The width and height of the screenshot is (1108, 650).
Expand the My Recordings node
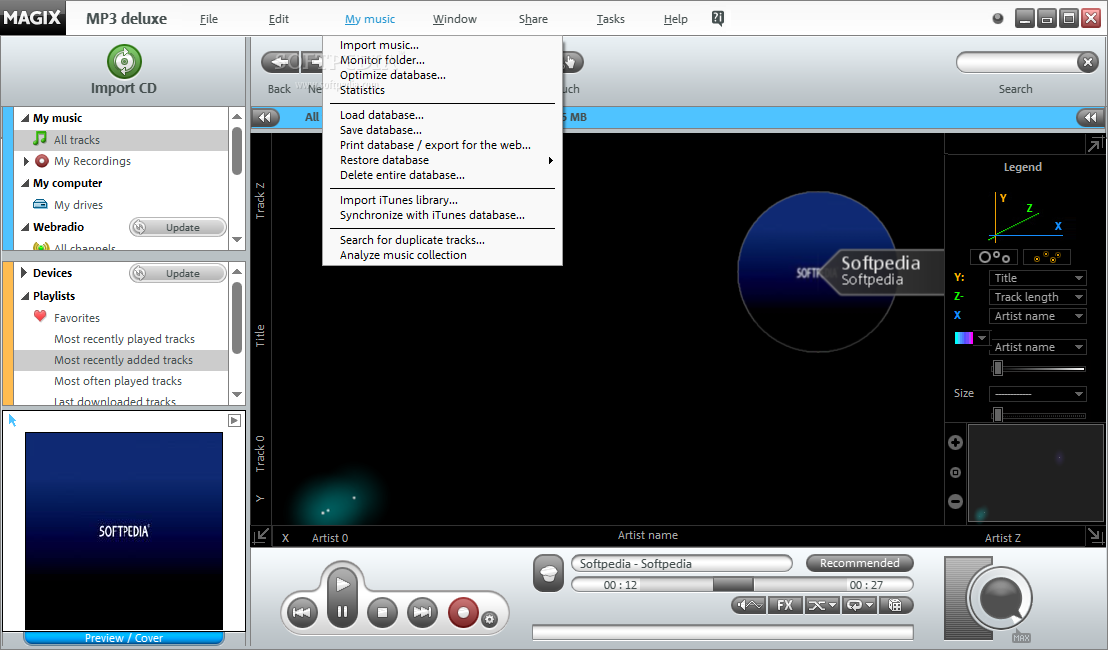coord(26,161)
